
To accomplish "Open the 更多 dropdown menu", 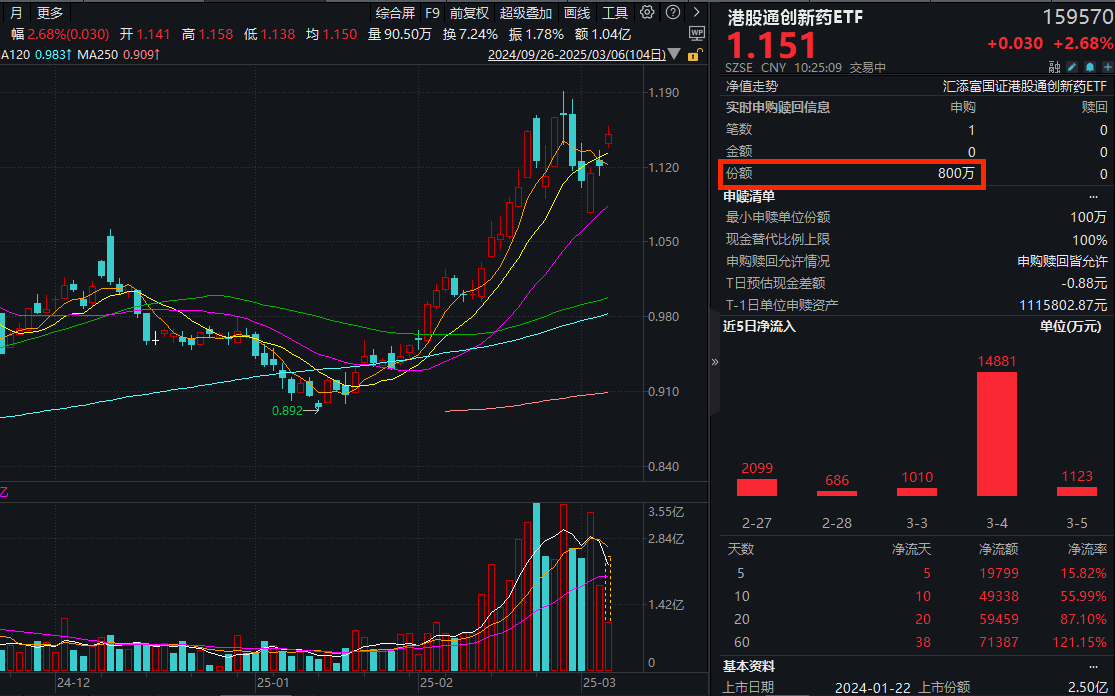I will coord(47,13).
